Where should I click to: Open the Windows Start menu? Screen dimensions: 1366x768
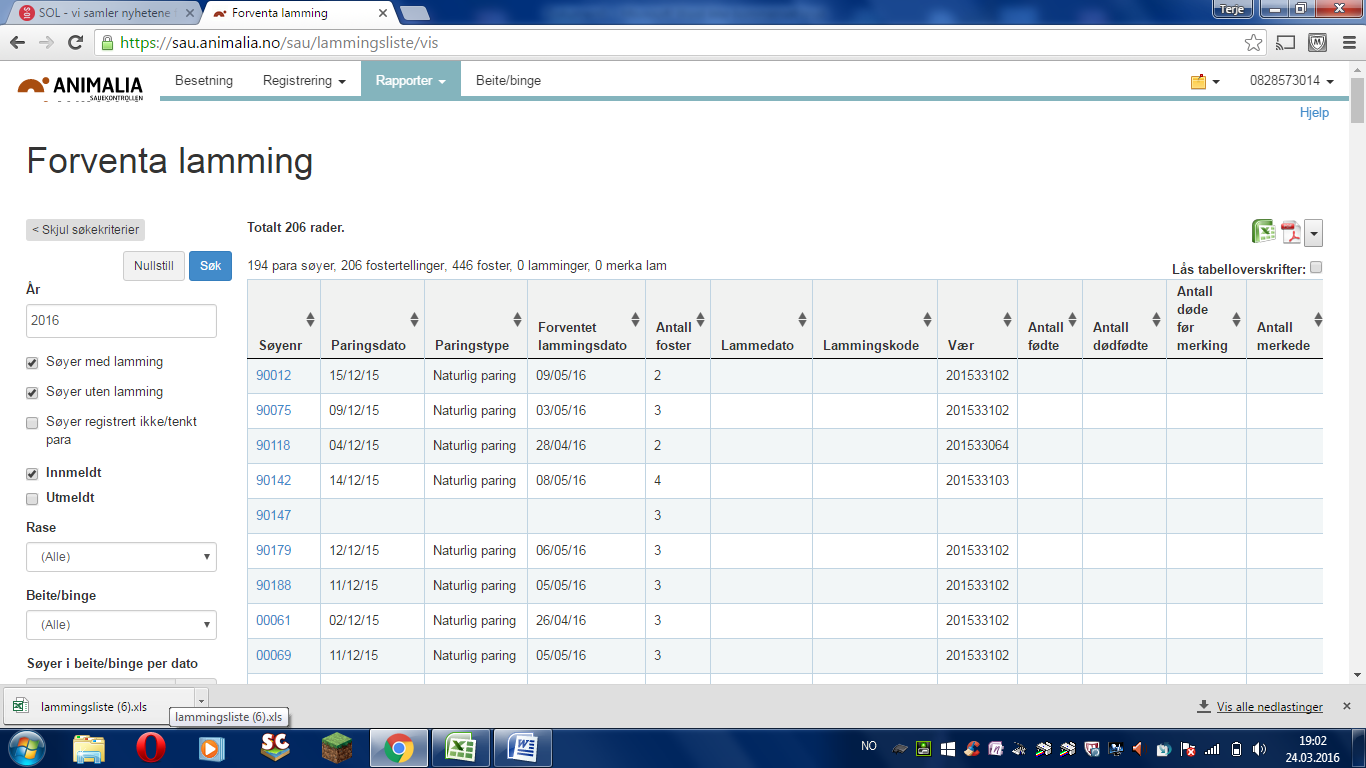click(x=26, y=747)
